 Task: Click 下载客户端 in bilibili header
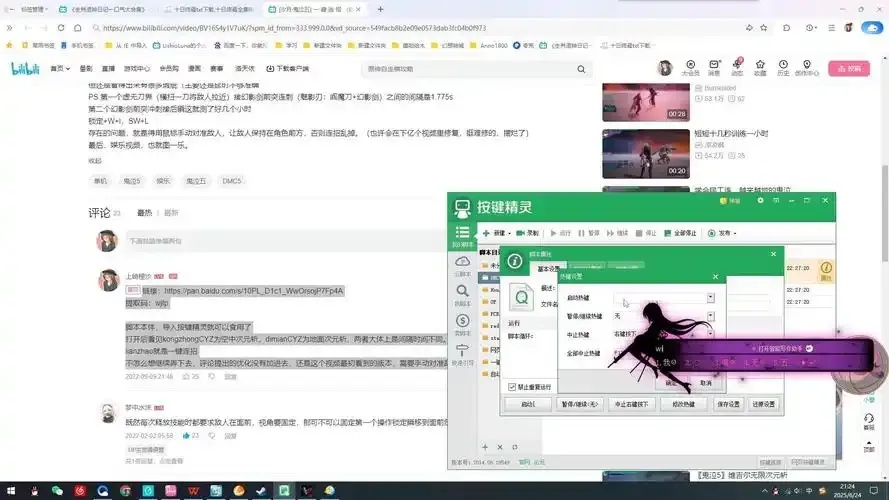coord(287,69)
